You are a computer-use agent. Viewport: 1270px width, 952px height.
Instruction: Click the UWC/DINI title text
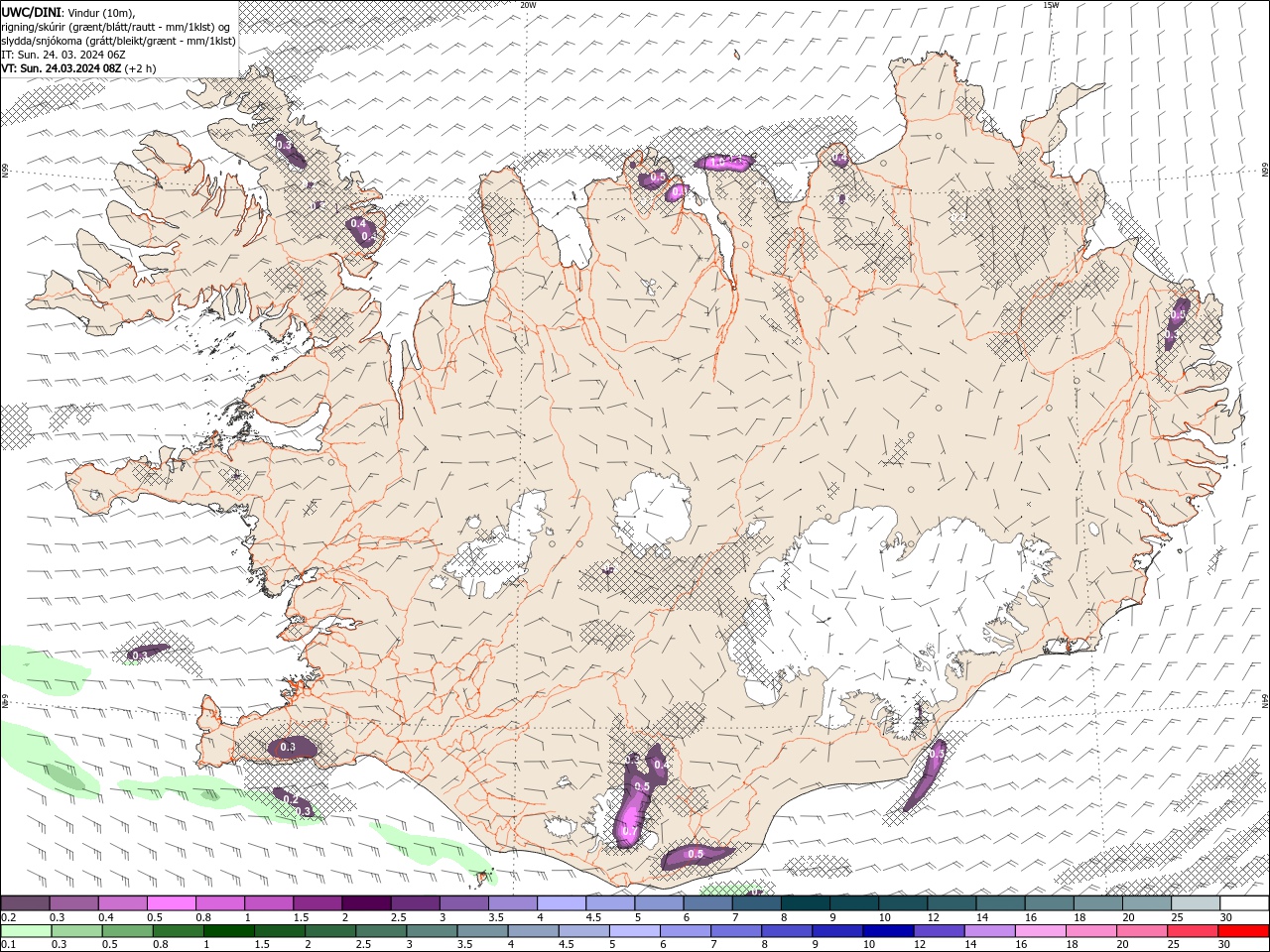(x=31, y=12)
